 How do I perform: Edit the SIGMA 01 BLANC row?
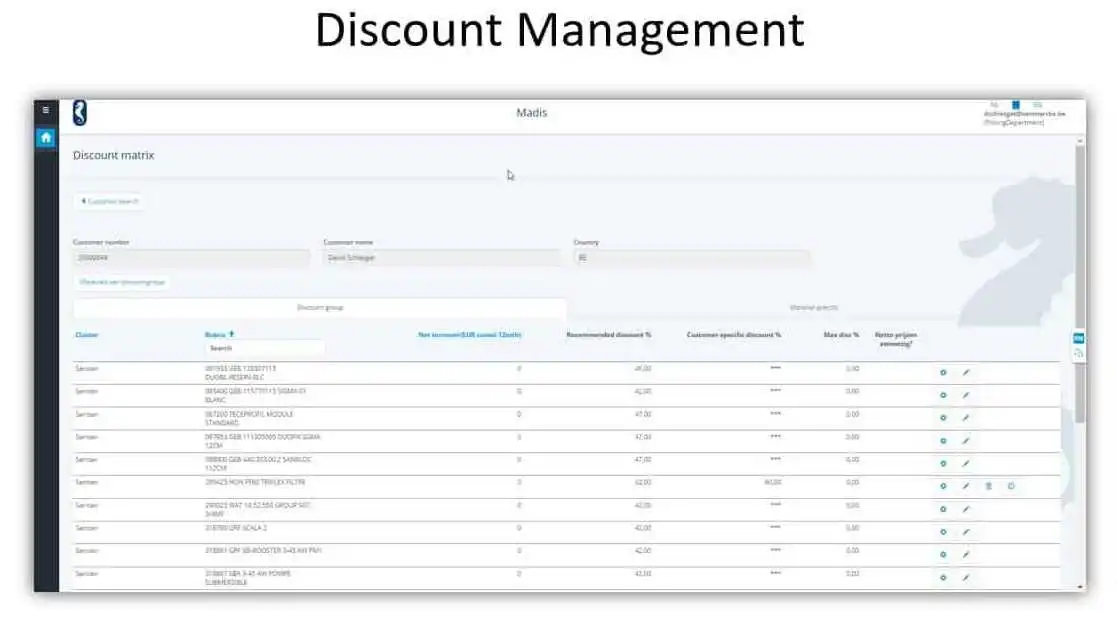coord(966,395)
